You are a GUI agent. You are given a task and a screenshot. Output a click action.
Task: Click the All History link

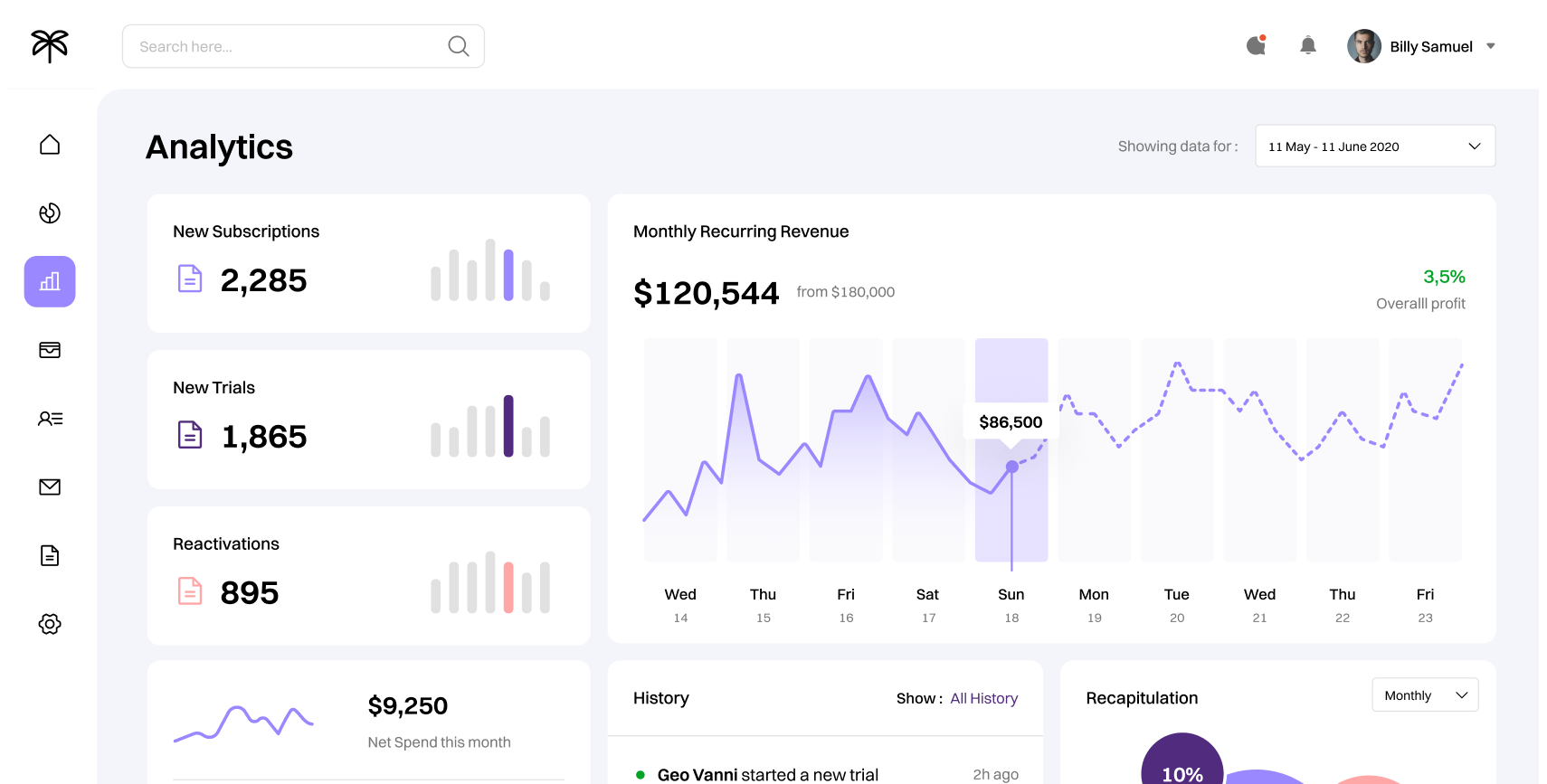[x=983, y=698]
